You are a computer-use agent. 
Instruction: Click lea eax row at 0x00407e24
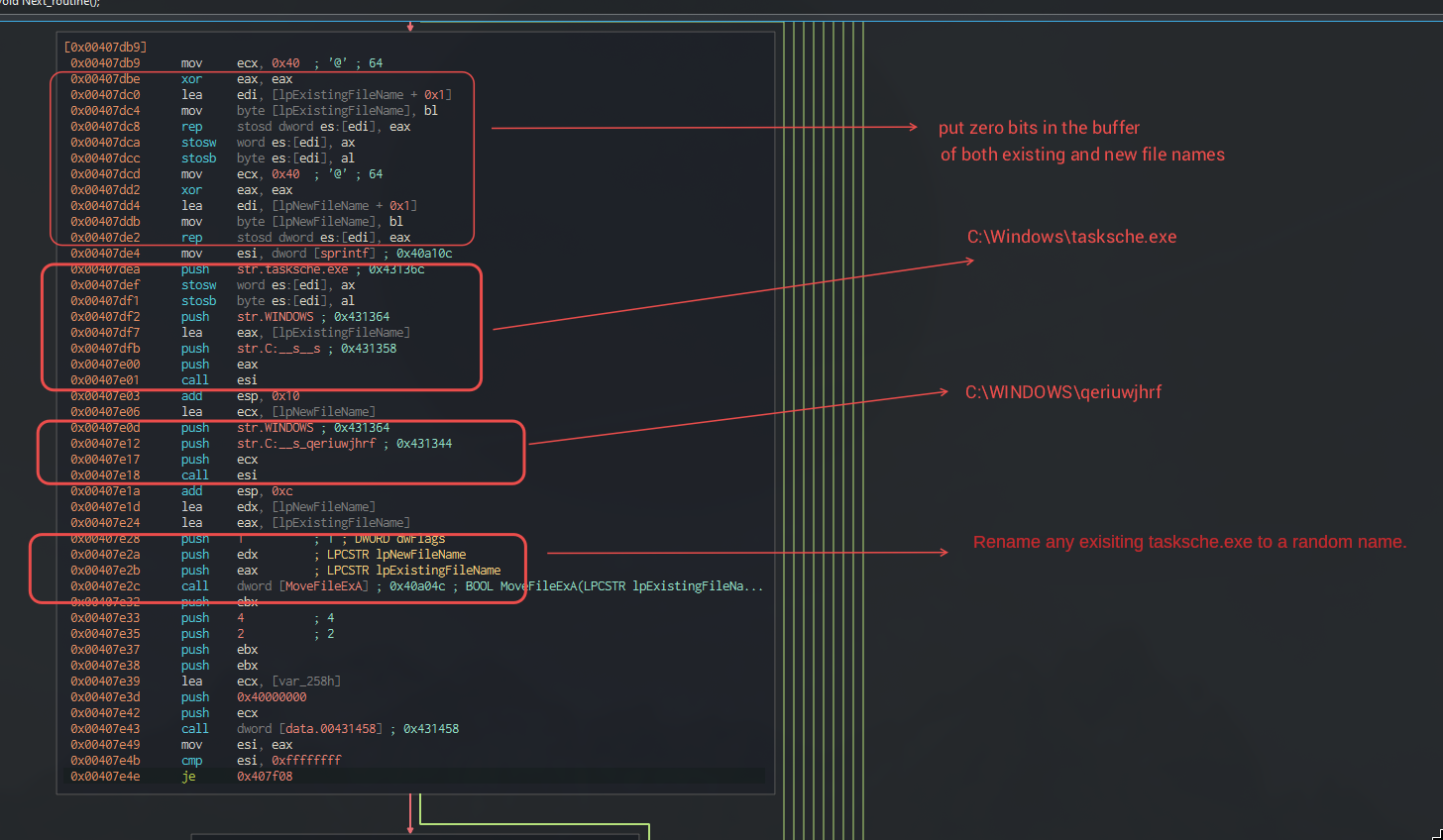240,522
